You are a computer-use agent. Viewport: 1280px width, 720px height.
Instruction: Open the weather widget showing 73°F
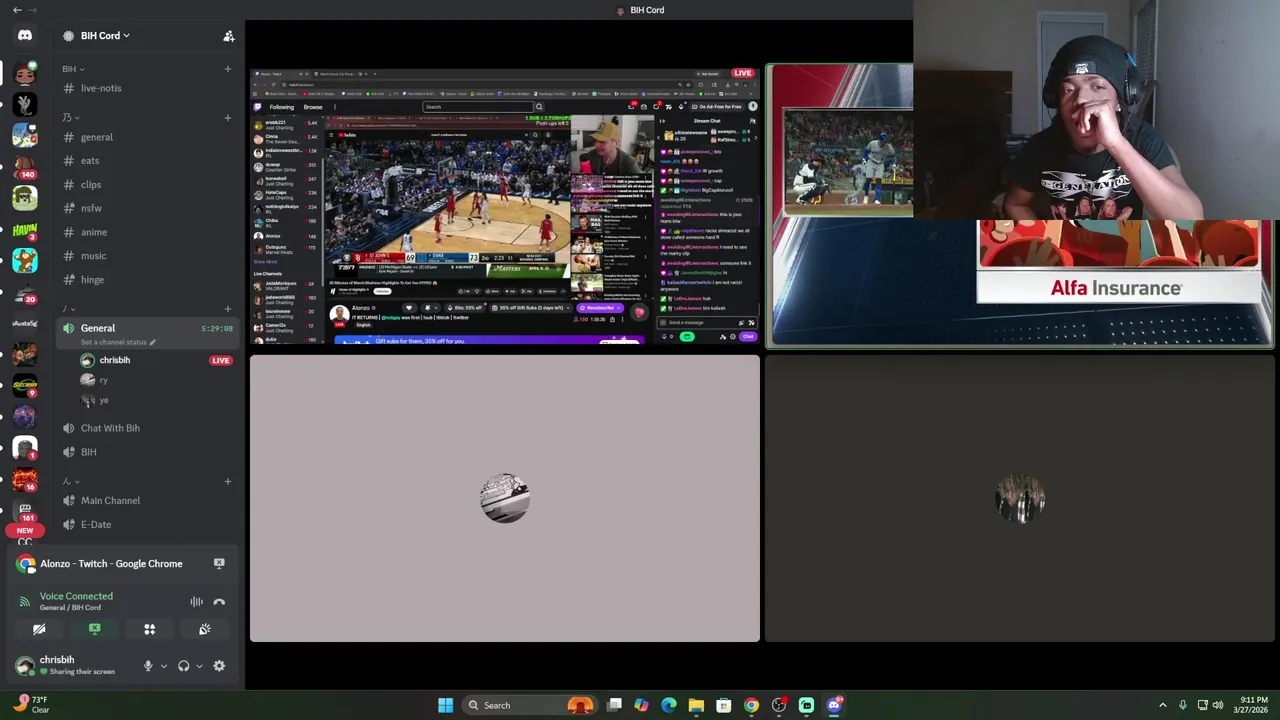tap(30, 705)
